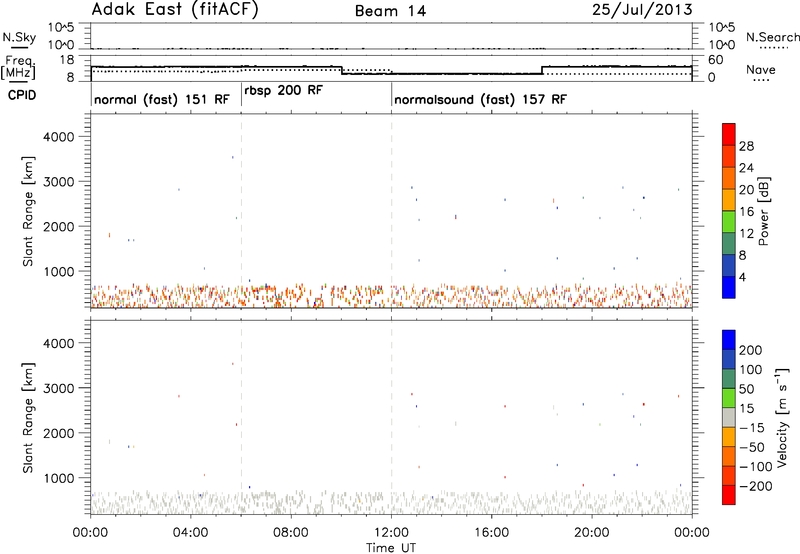Click the 'N.Sky' label
This screenshot has width=800, height=554.
click(x=19, y=37)
